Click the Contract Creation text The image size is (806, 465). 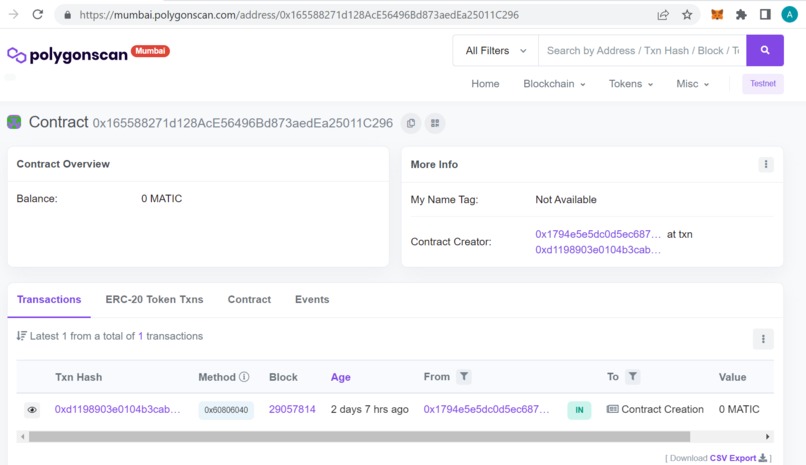tap(663, 410)
